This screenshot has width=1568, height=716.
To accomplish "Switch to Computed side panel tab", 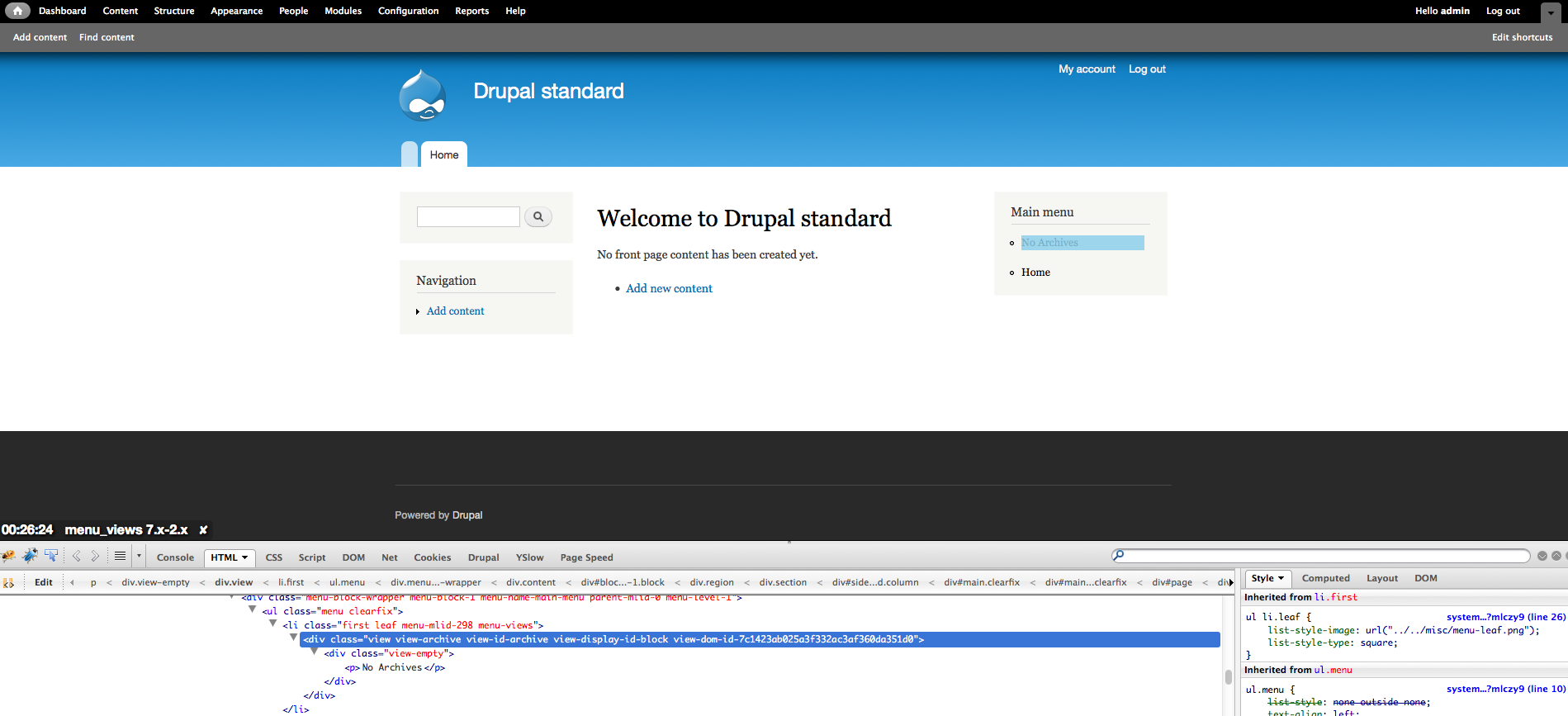I will click(x=1326, y=578).
